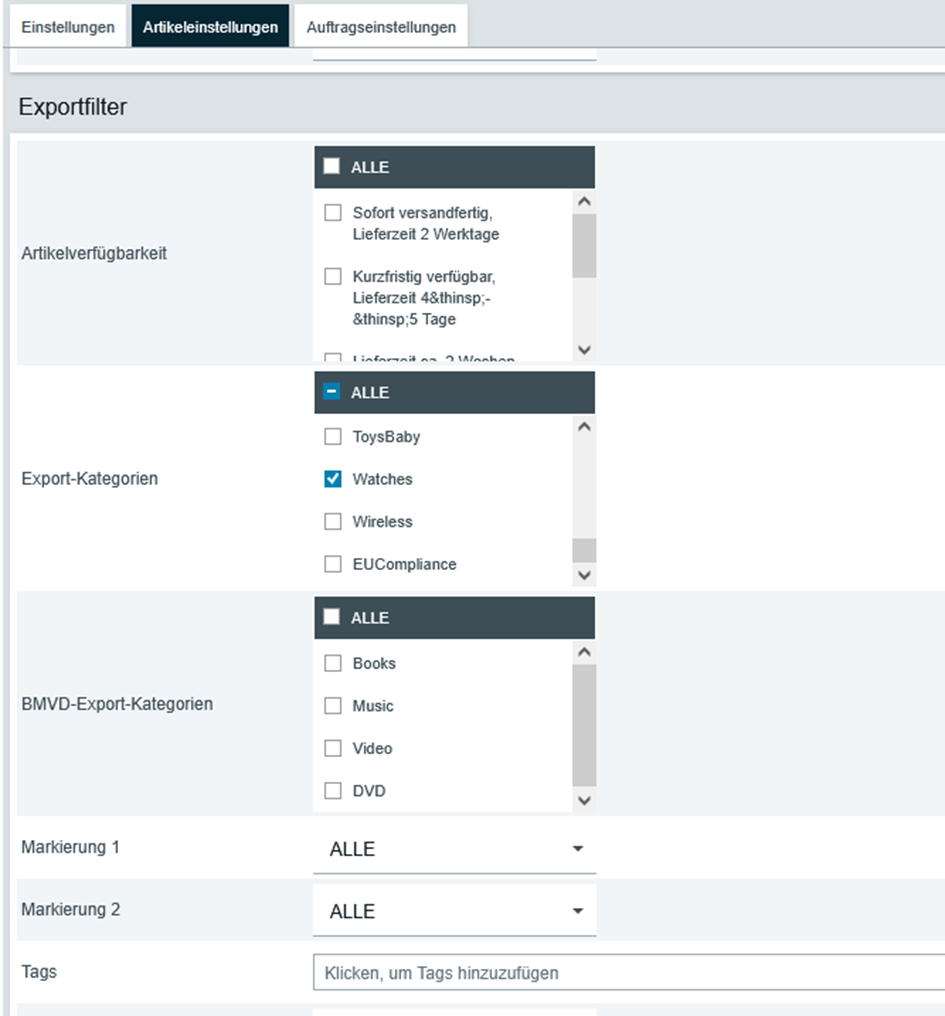Expand the Markierung 2 dropdown

[x=454, y=912]
